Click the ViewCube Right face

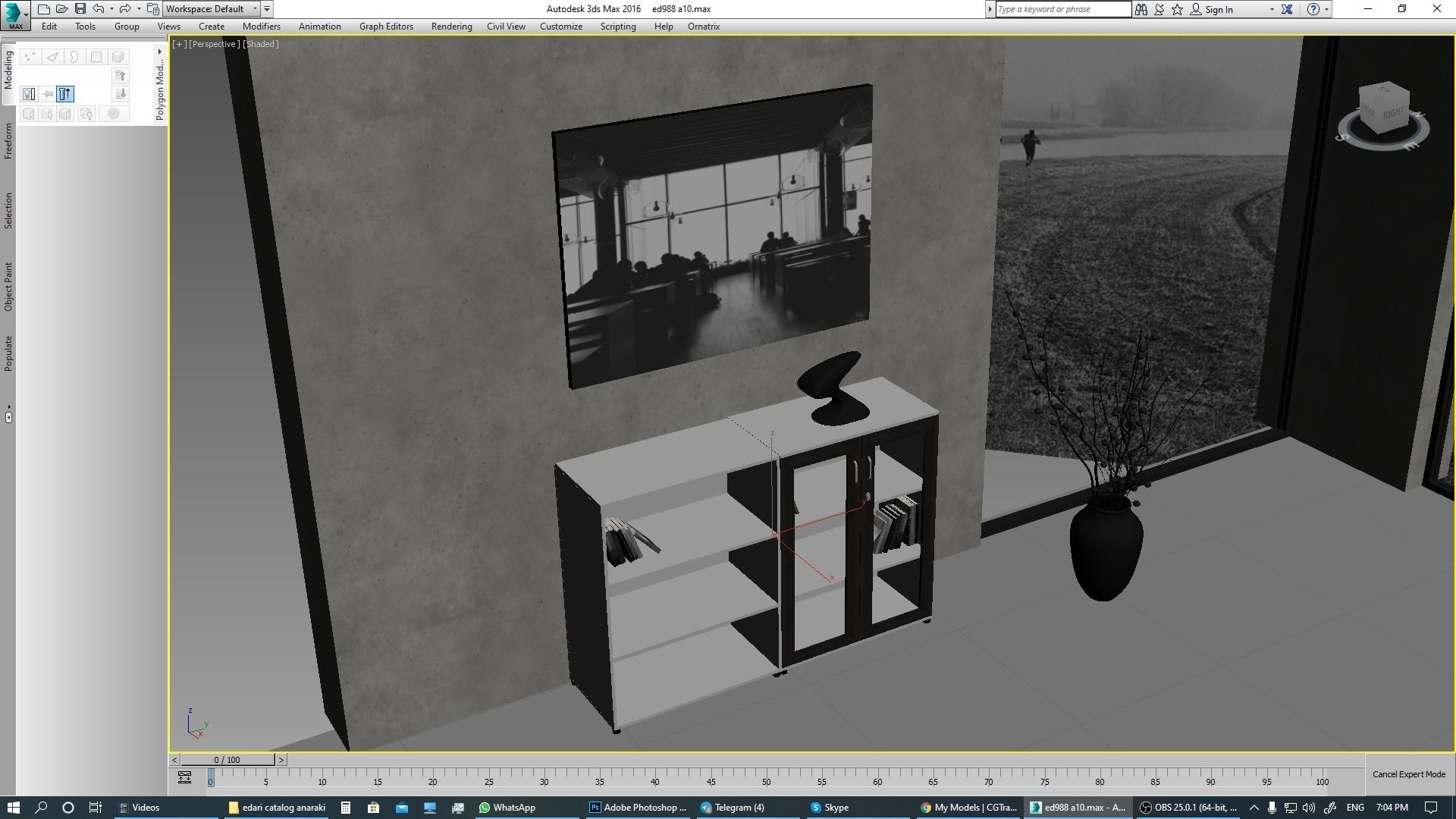pos(1394,114)
